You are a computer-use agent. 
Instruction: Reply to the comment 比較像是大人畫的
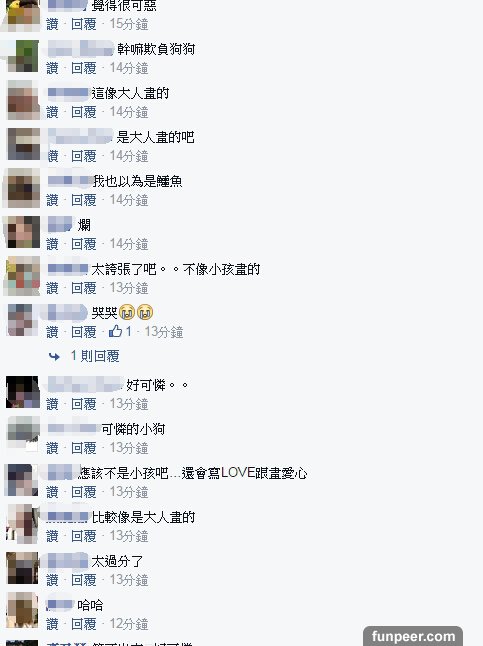[x=84, y=536]
